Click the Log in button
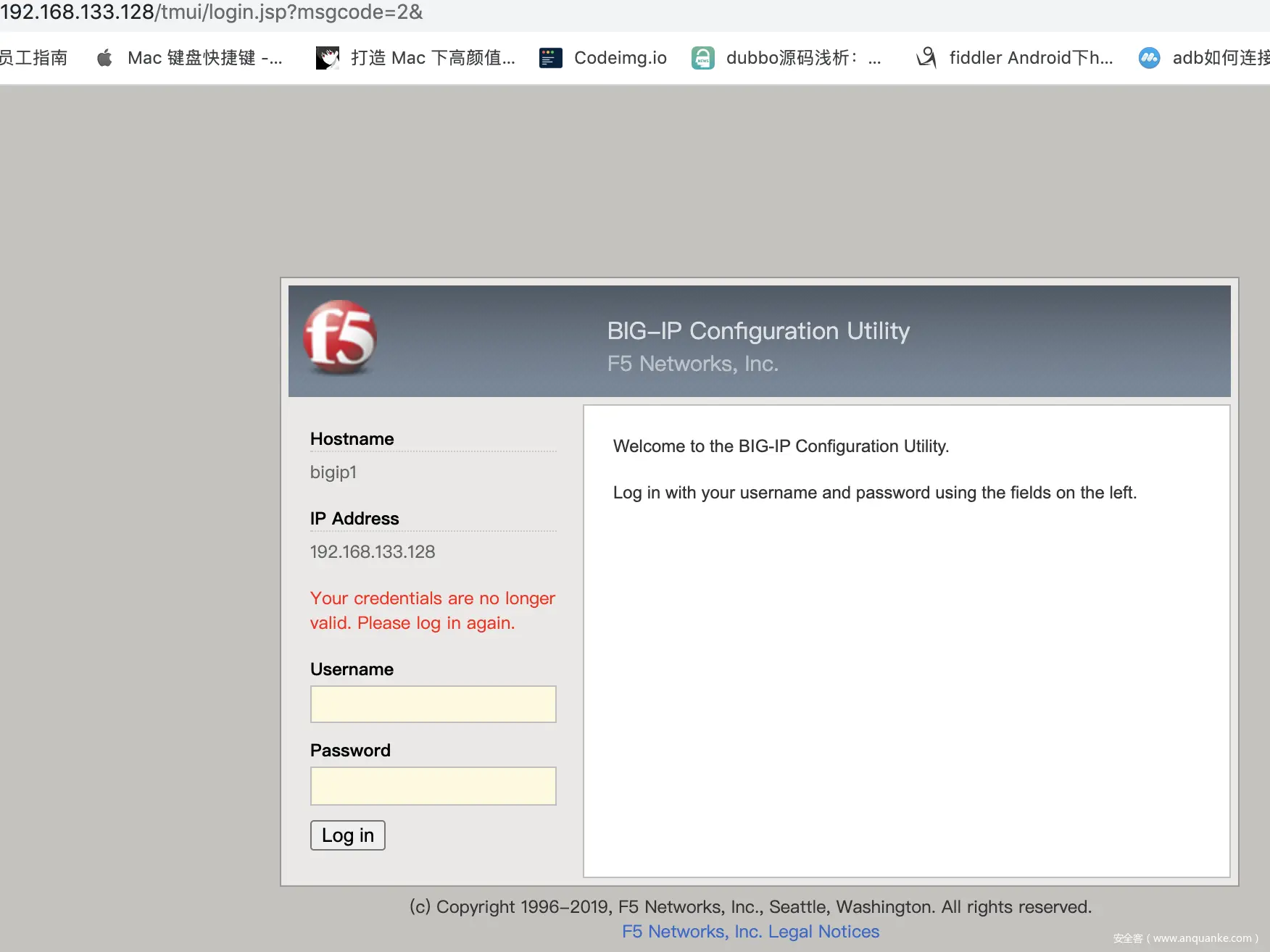This screenshot has width=1270, height=952. [x=348, y=835]
